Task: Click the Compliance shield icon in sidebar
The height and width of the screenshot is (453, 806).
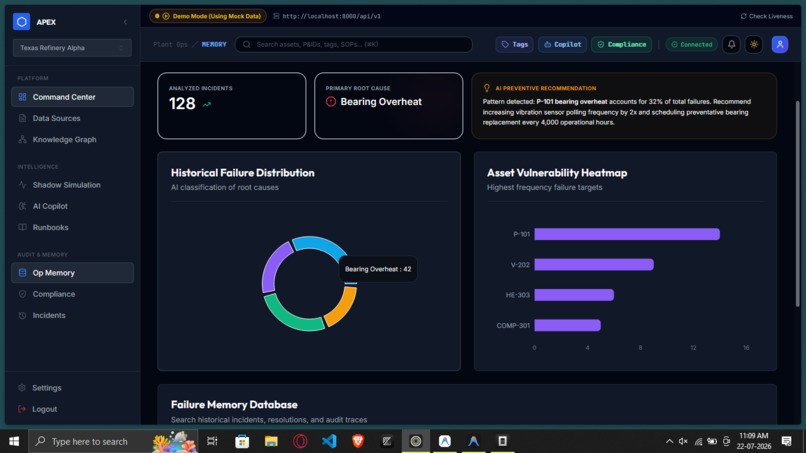Action: pos(23,294)
